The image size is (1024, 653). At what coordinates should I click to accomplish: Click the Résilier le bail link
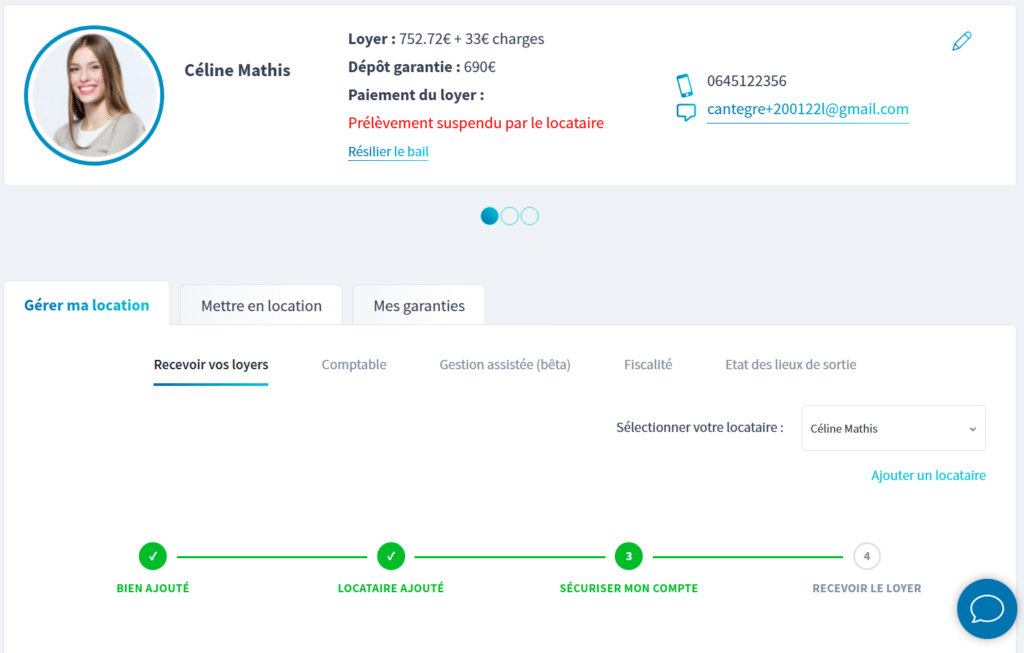388,152
